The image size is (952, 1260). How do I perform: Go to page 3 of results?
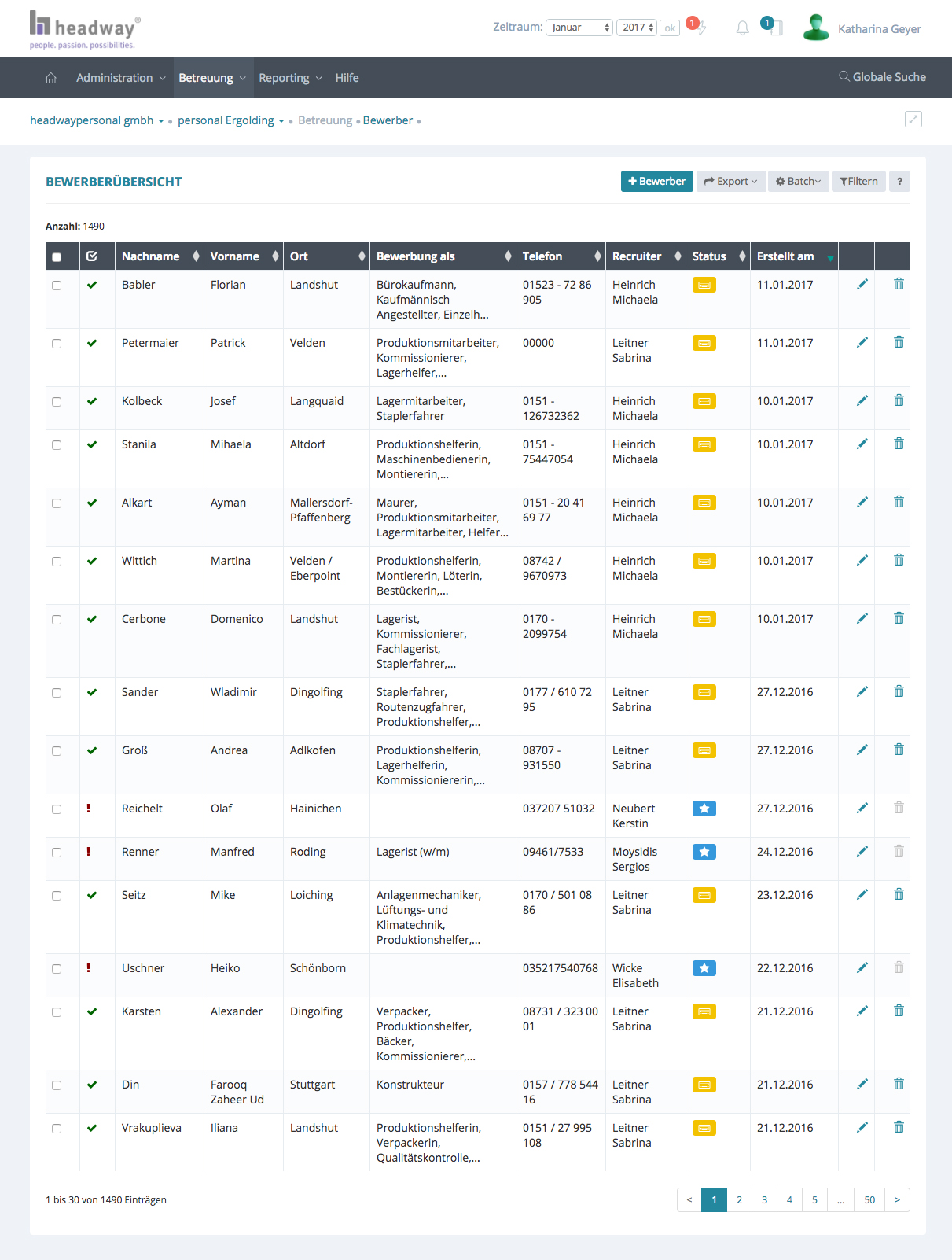(x=764, y=1199)
